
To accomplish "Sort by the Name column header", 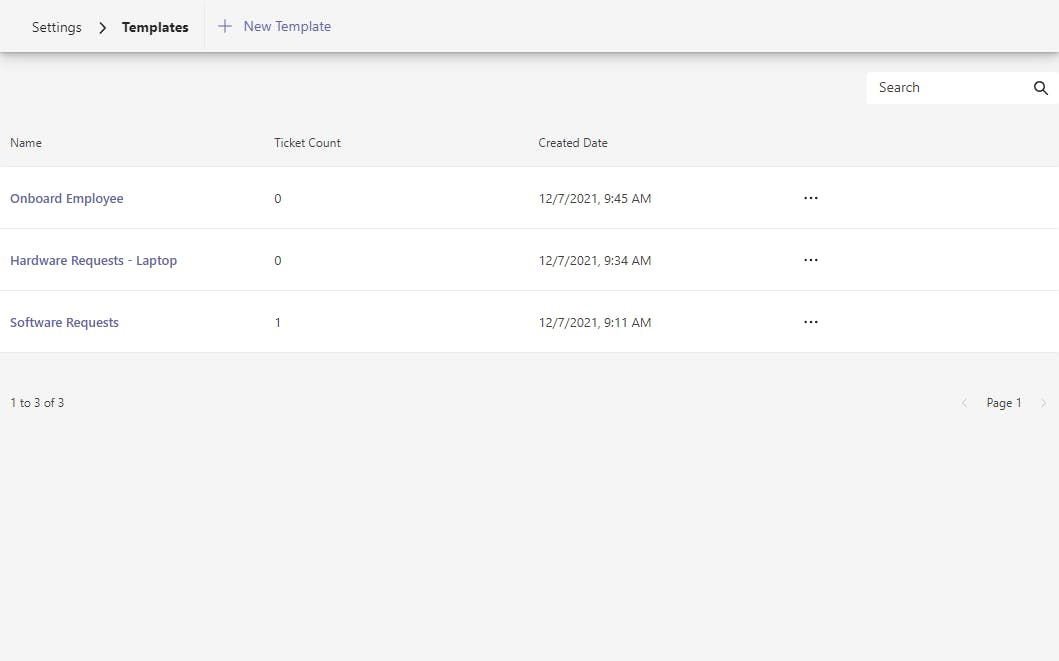I will tap(26, 143).
